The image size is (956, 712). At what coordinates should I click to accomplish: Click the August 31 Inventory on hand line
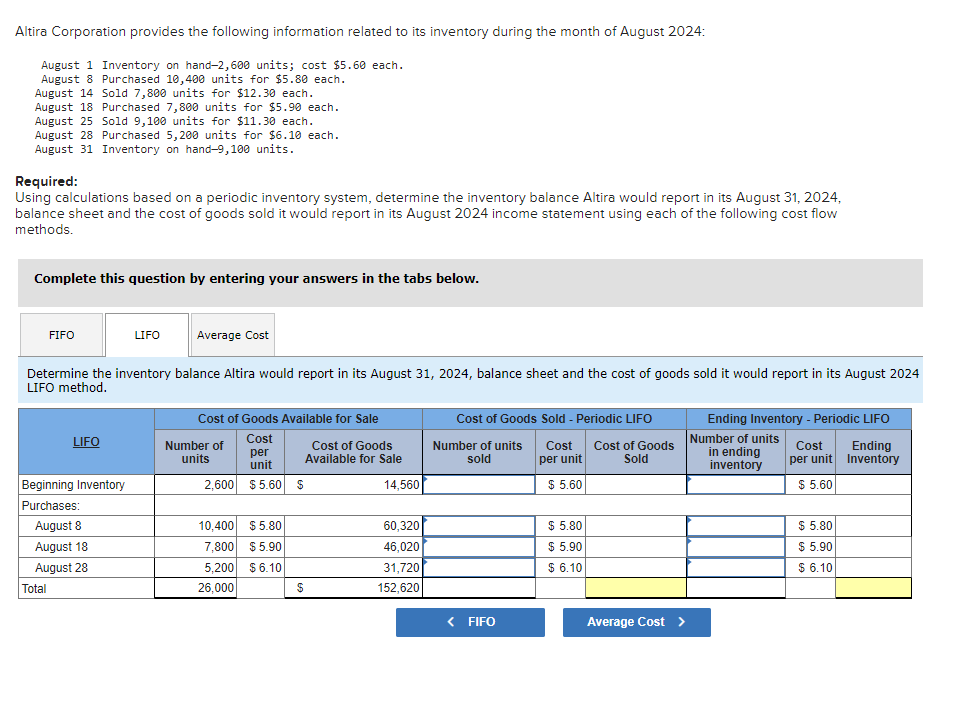click(x=165, y=149)
